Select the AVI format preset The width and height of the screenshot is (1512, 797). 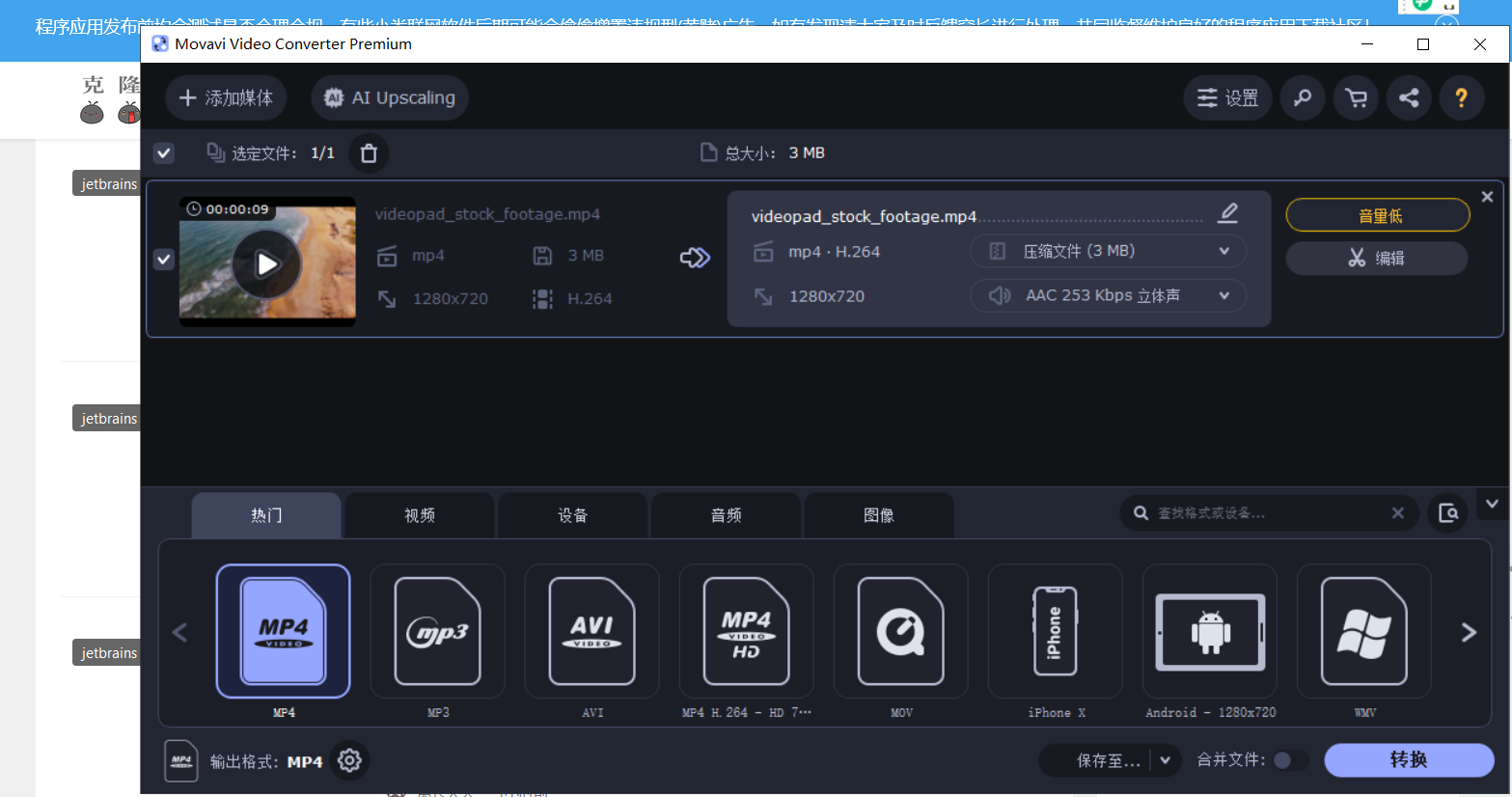coord(591,631)
